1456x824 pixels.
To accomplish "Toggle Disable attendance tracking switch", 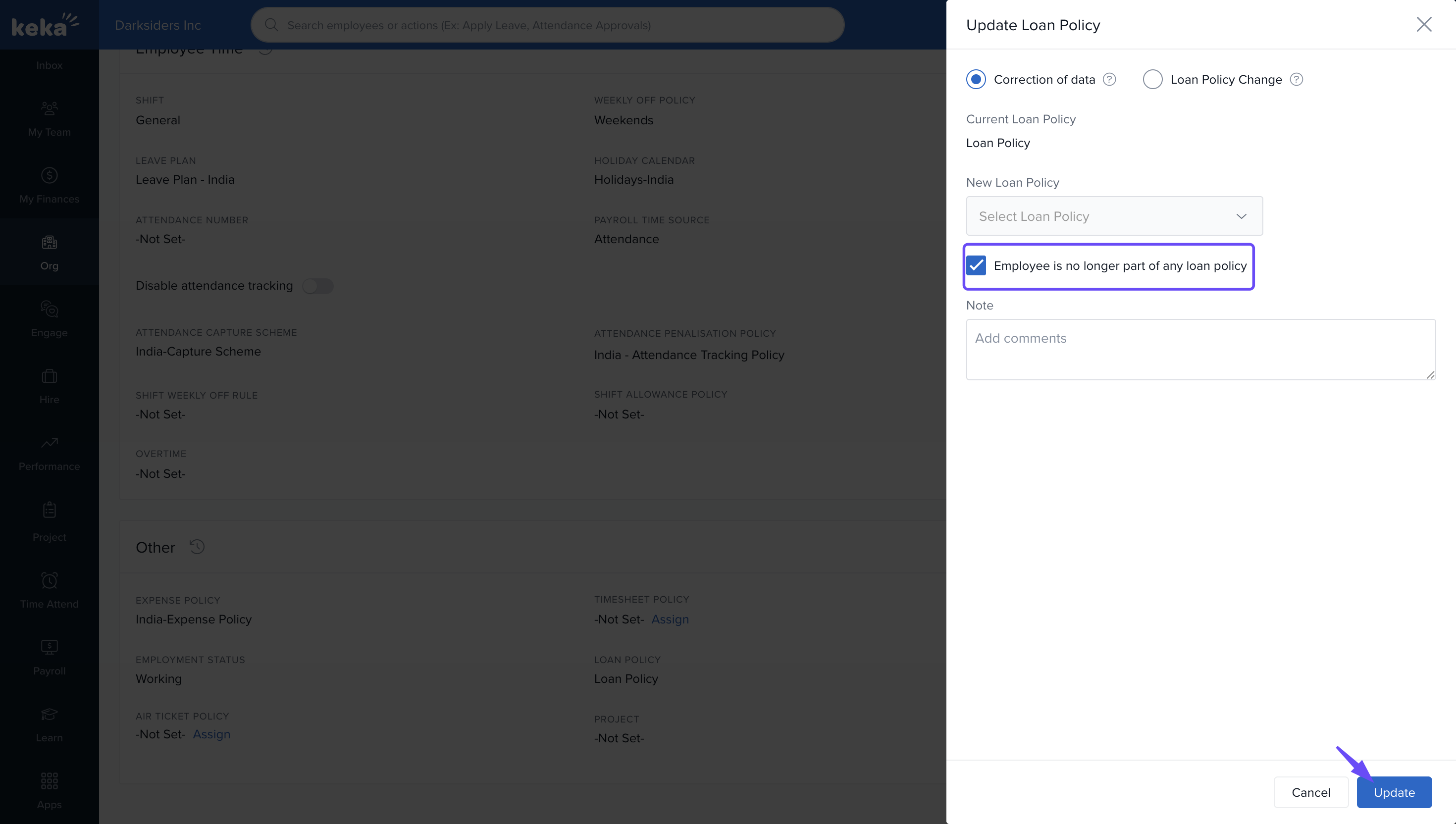I will (x=317, y=286).
